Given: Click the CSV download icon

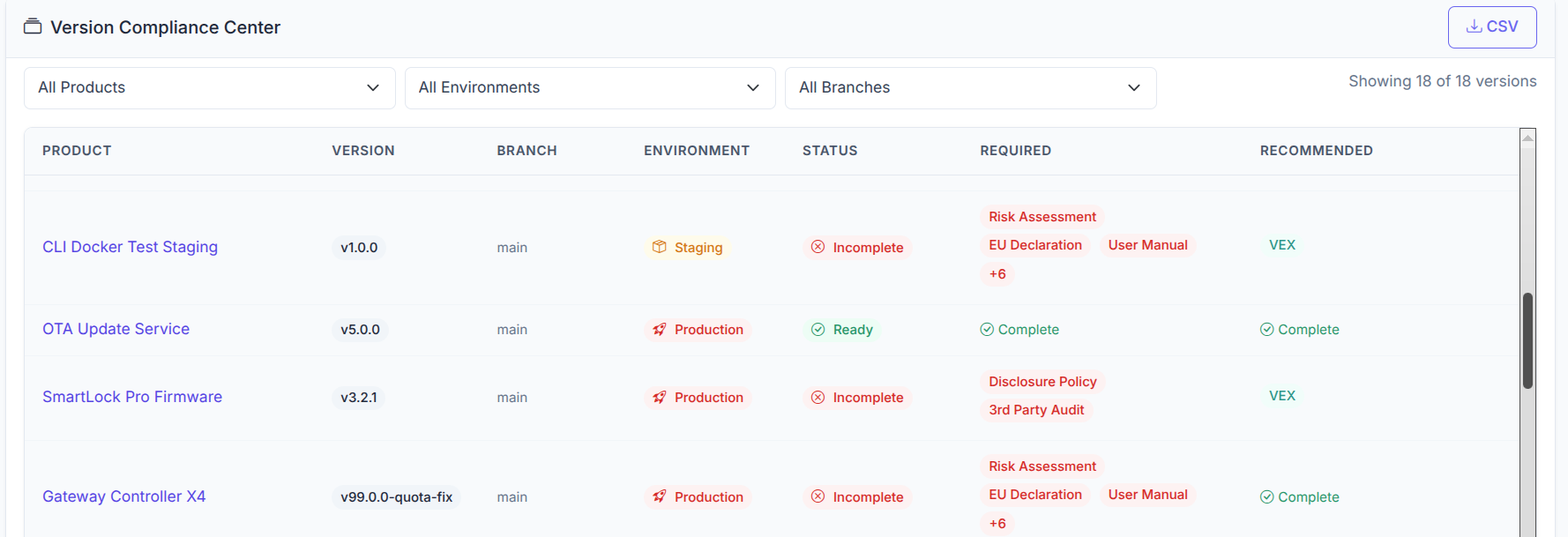Looking at the screenshot, I should 1474,26.
